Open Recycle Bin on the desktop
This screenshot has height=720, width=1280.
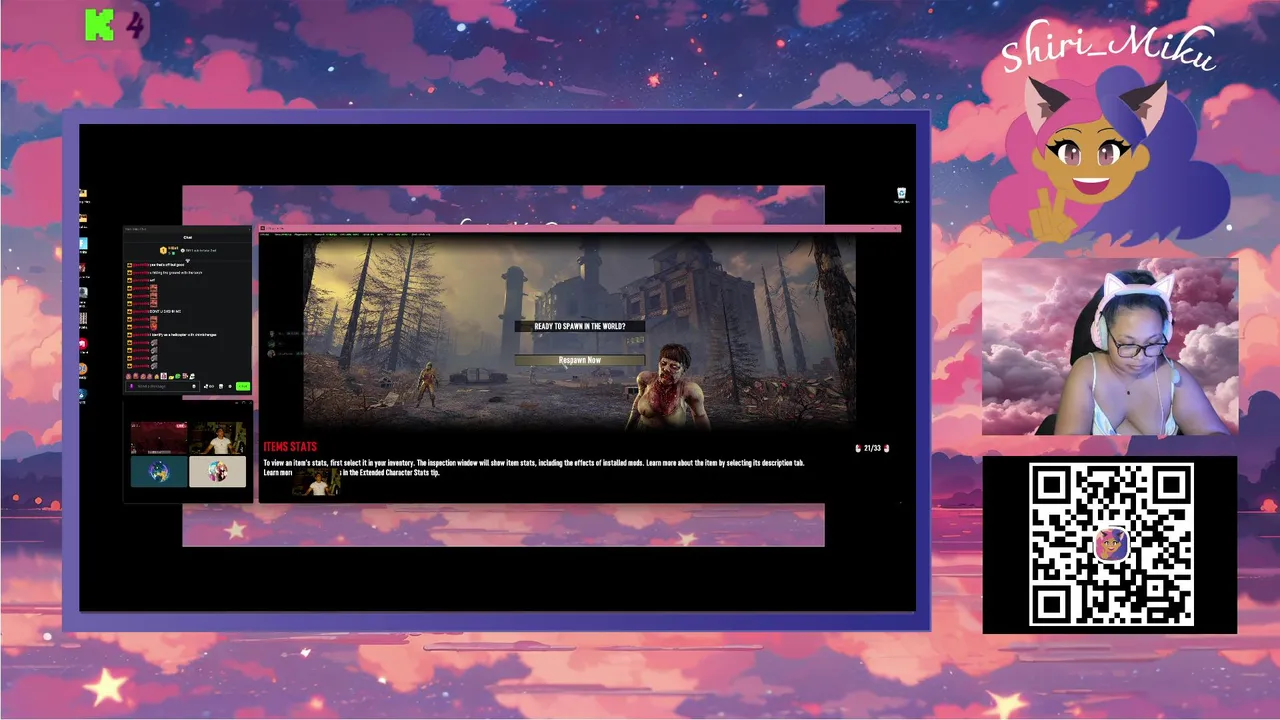click(901, 194)
